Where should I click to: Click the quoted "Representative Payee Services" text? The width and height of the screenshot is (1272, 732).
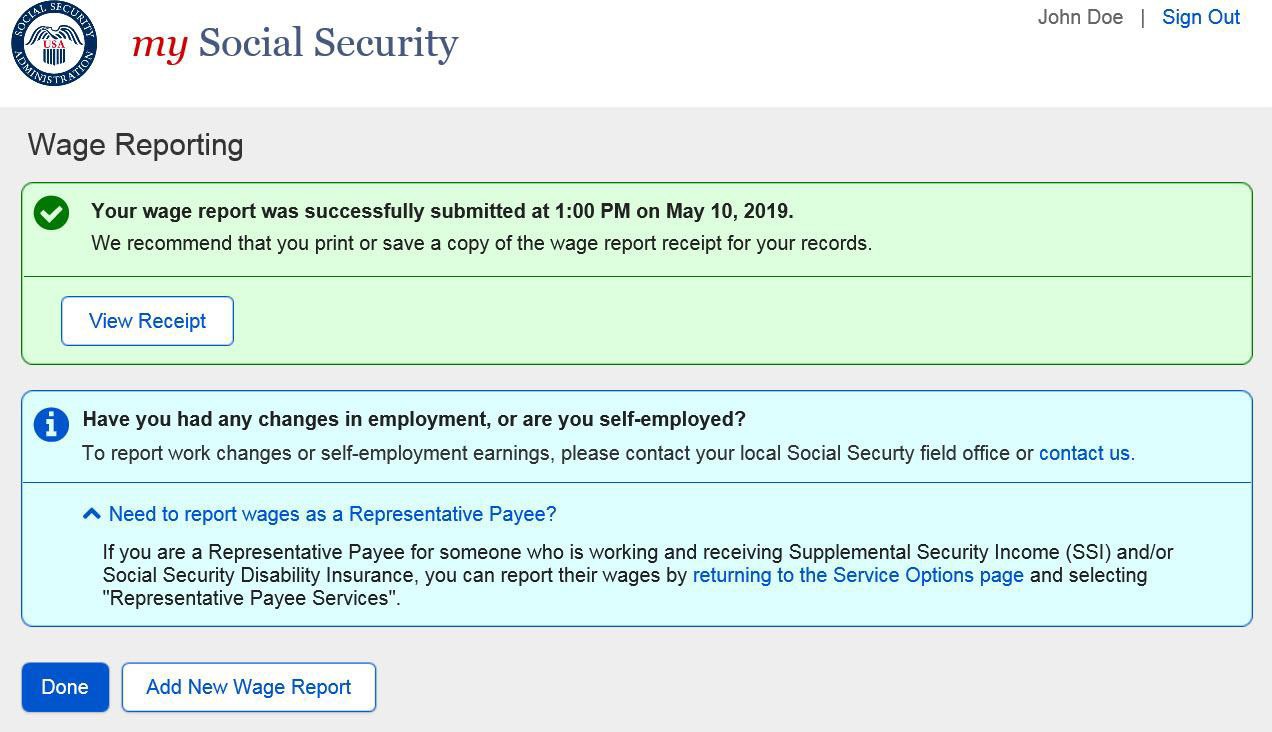point(251,598)
